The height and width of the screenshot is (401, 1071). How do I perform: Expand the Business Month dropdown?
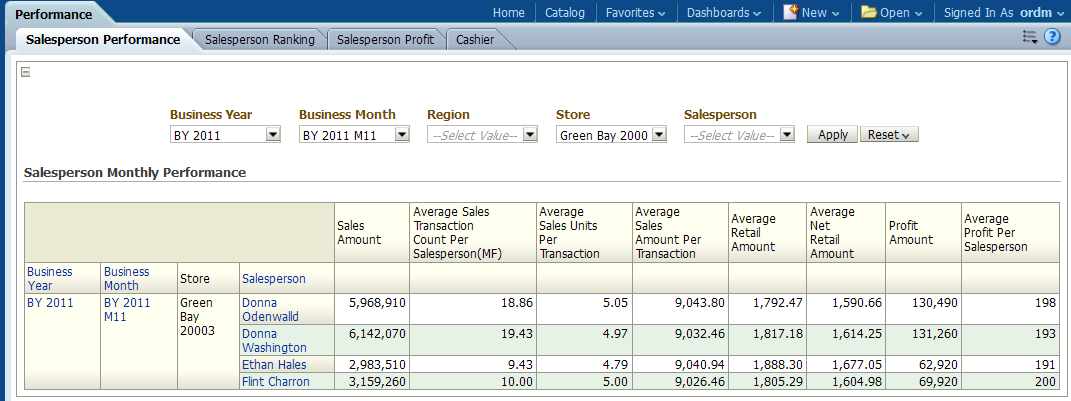coord(401,135)
